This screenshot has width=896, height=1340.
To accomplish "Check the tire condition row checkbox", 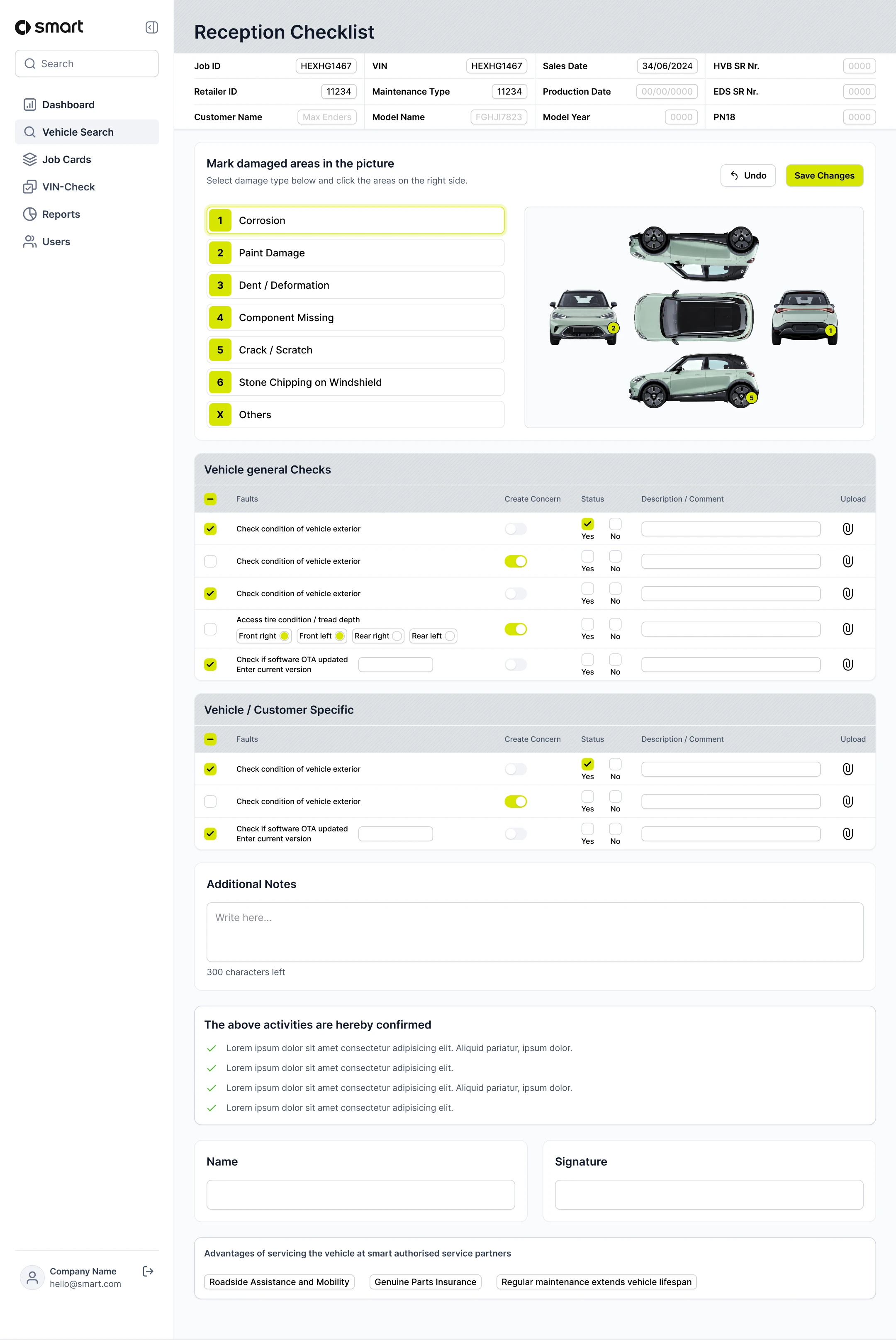I will click(210, 629).
